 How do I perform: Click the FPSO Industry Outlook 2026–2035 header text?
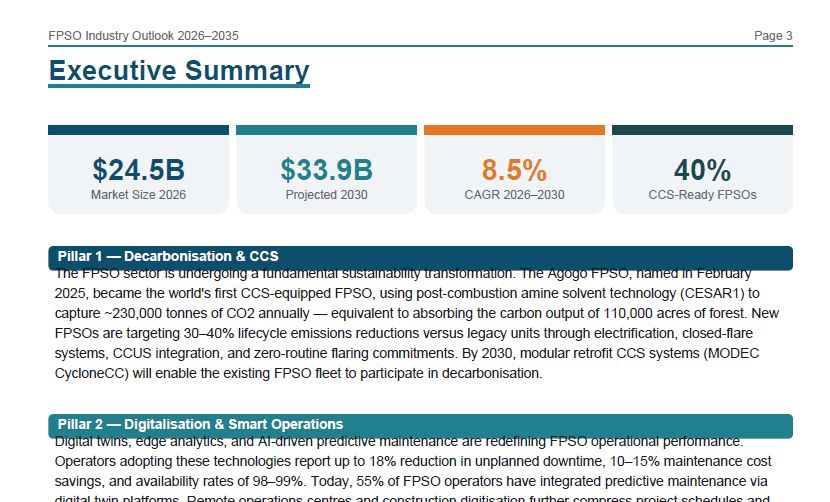click(143, 35)
